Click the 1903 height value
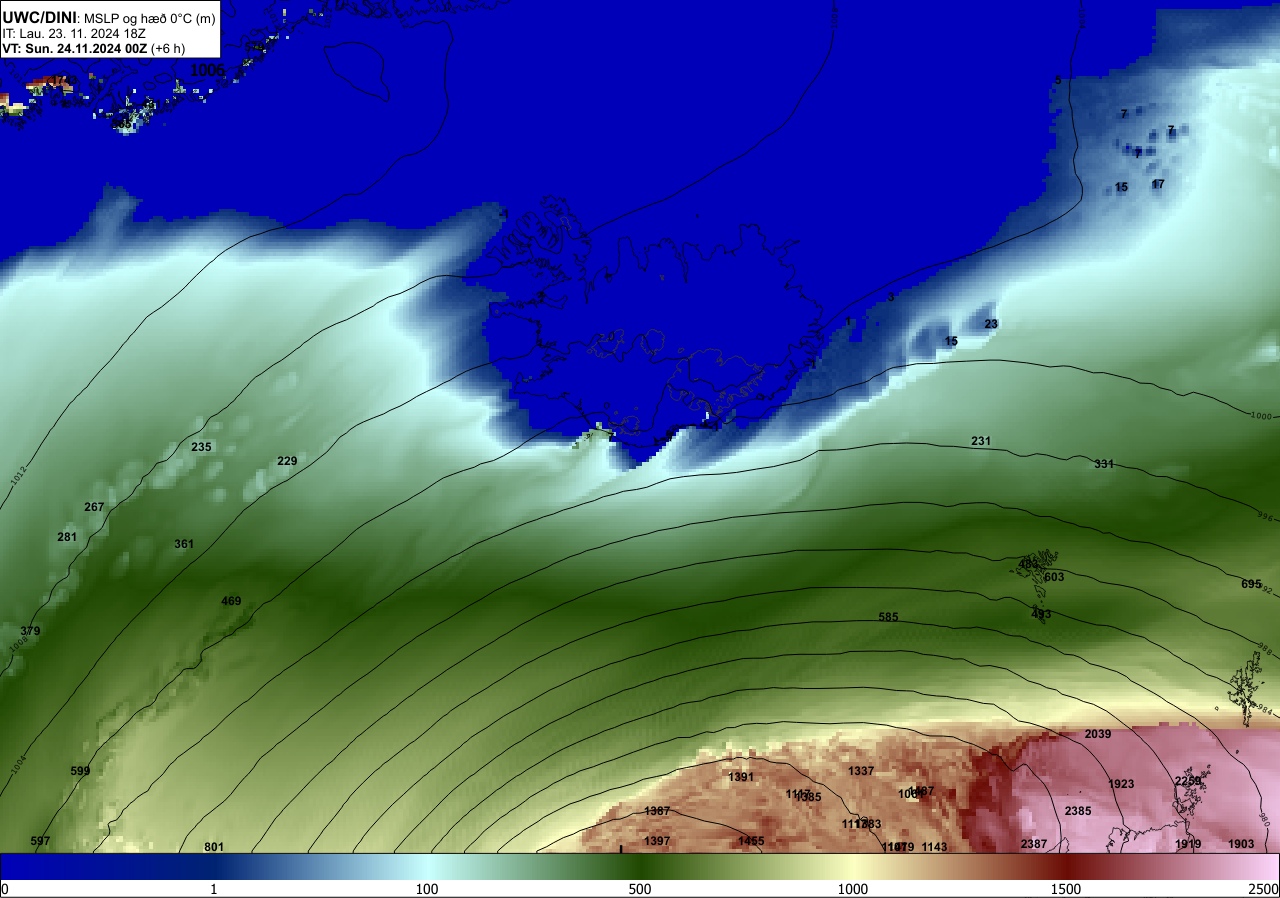 1241,844
